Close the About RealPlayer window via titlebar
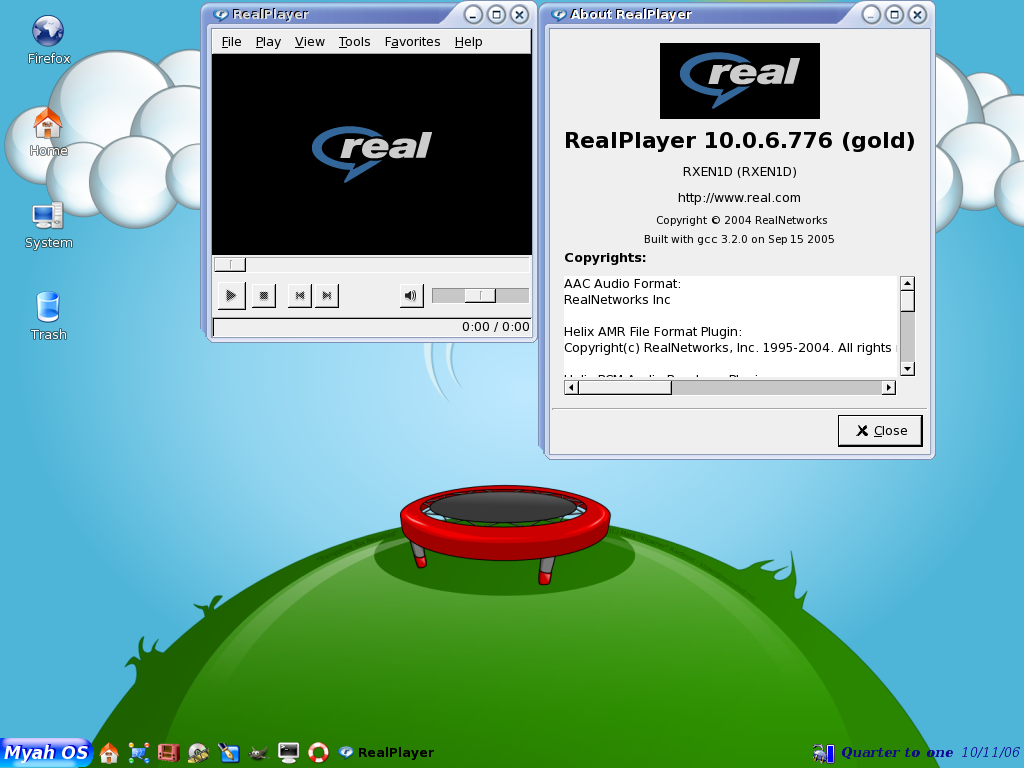 pyautogui.click(x=917, y=14)
